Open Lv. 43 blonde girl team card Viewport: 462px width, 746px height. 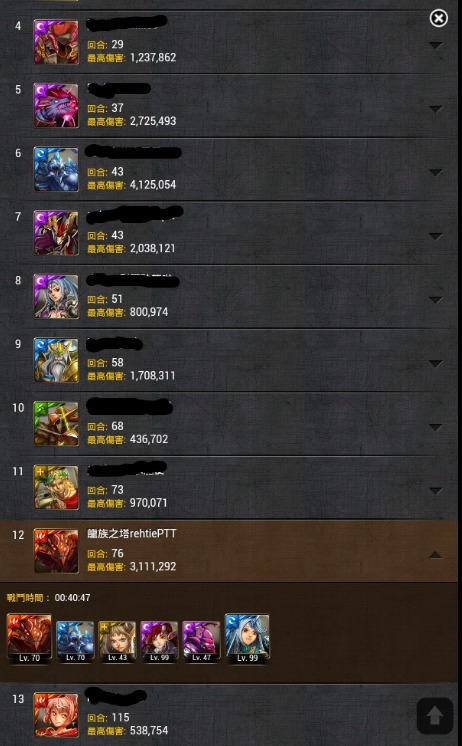click(x=117, y=641)
